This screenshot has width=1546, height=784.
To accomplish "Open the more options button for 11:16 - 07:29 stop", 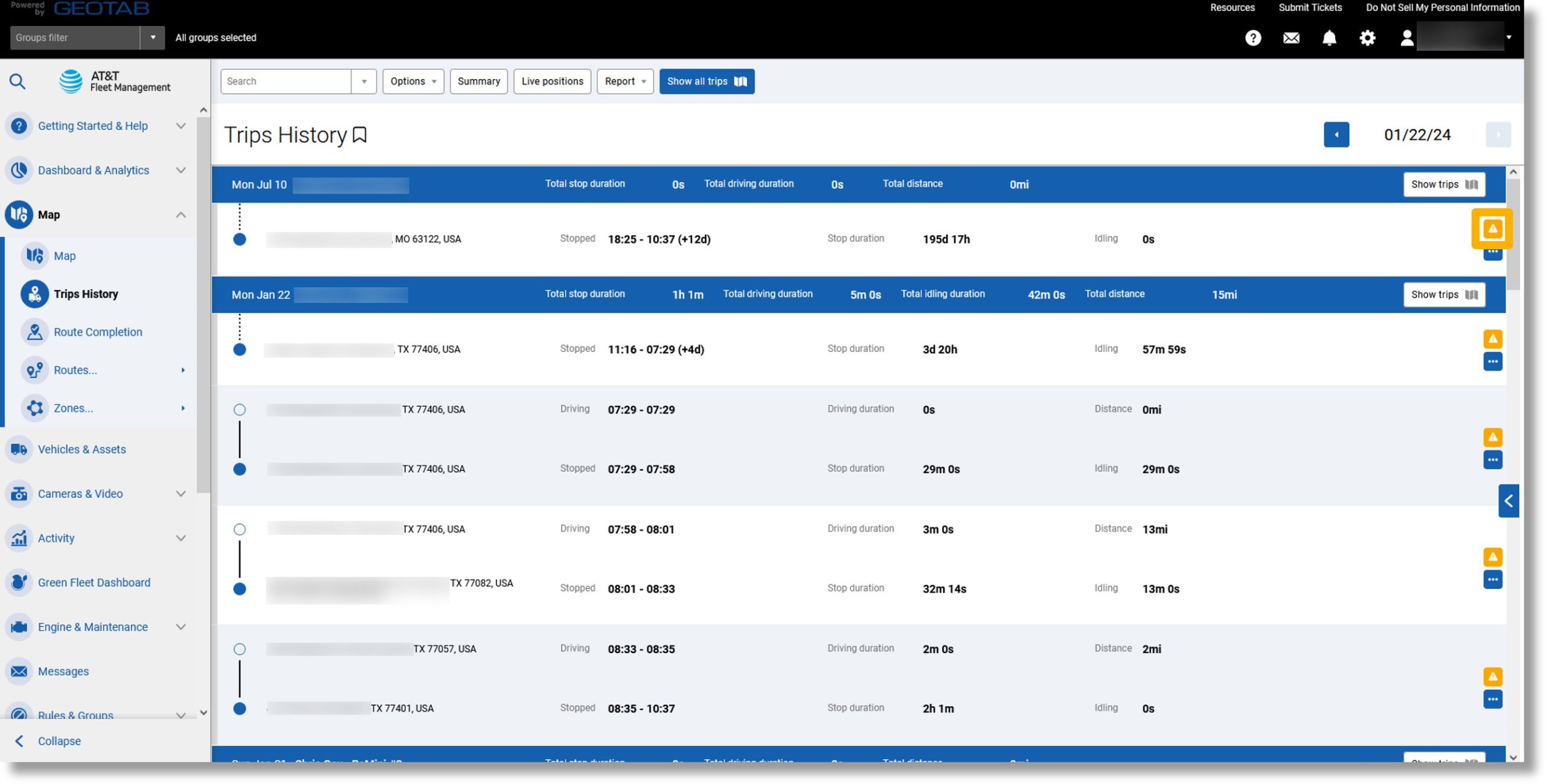I will click(1492, 362).
